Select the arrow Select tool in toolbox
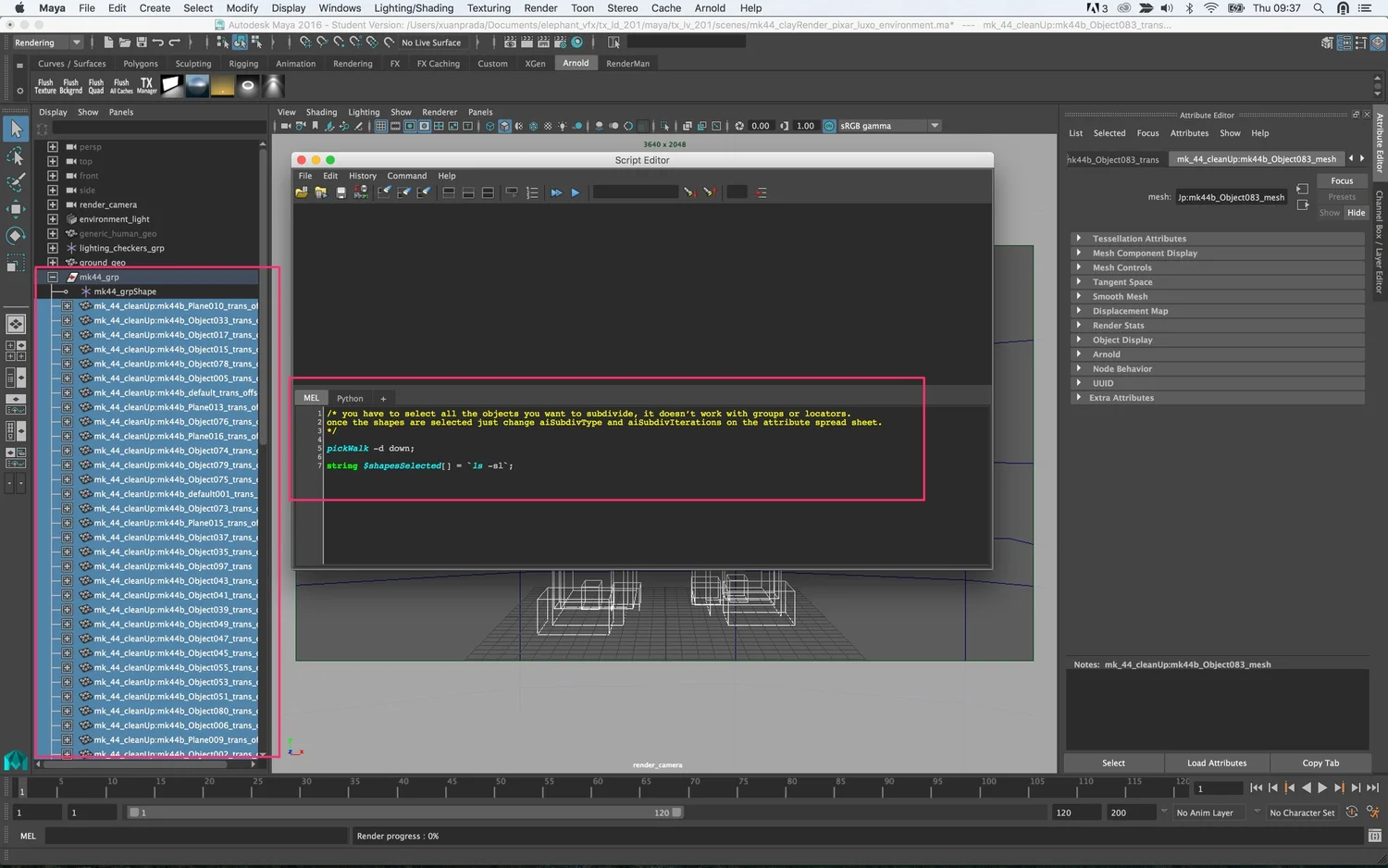The width and height of the screenshot is (1388, 868). [16, 130]
